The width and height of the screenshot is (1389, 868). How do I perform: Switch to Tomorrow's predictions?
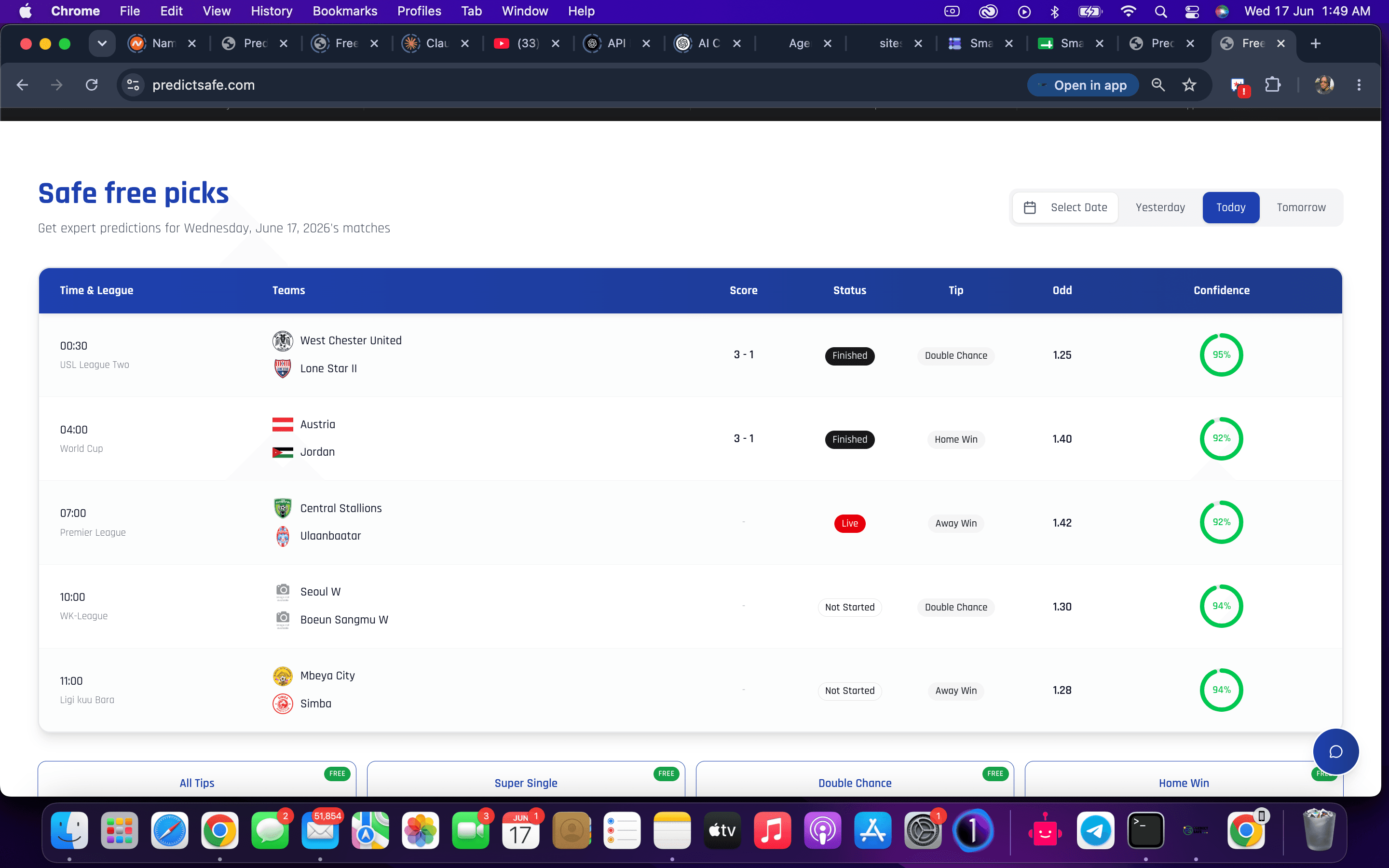[x=1301, y=207]
